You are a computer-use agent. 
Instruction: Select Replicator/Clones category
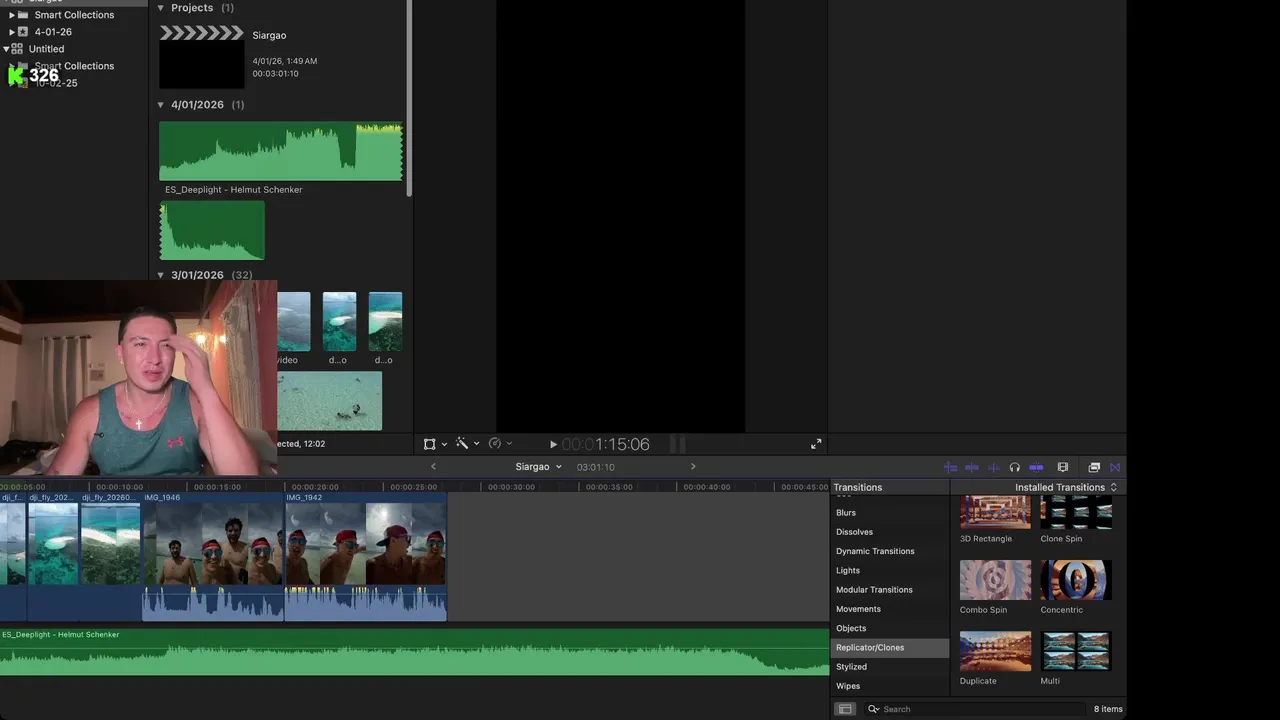click(890, 648)
